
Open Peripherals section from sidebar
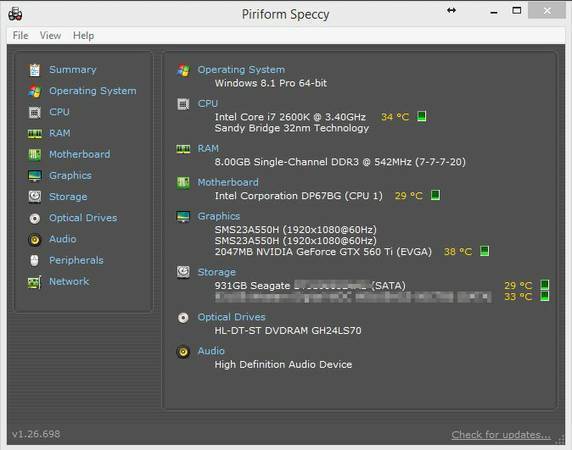pos(76,260)
